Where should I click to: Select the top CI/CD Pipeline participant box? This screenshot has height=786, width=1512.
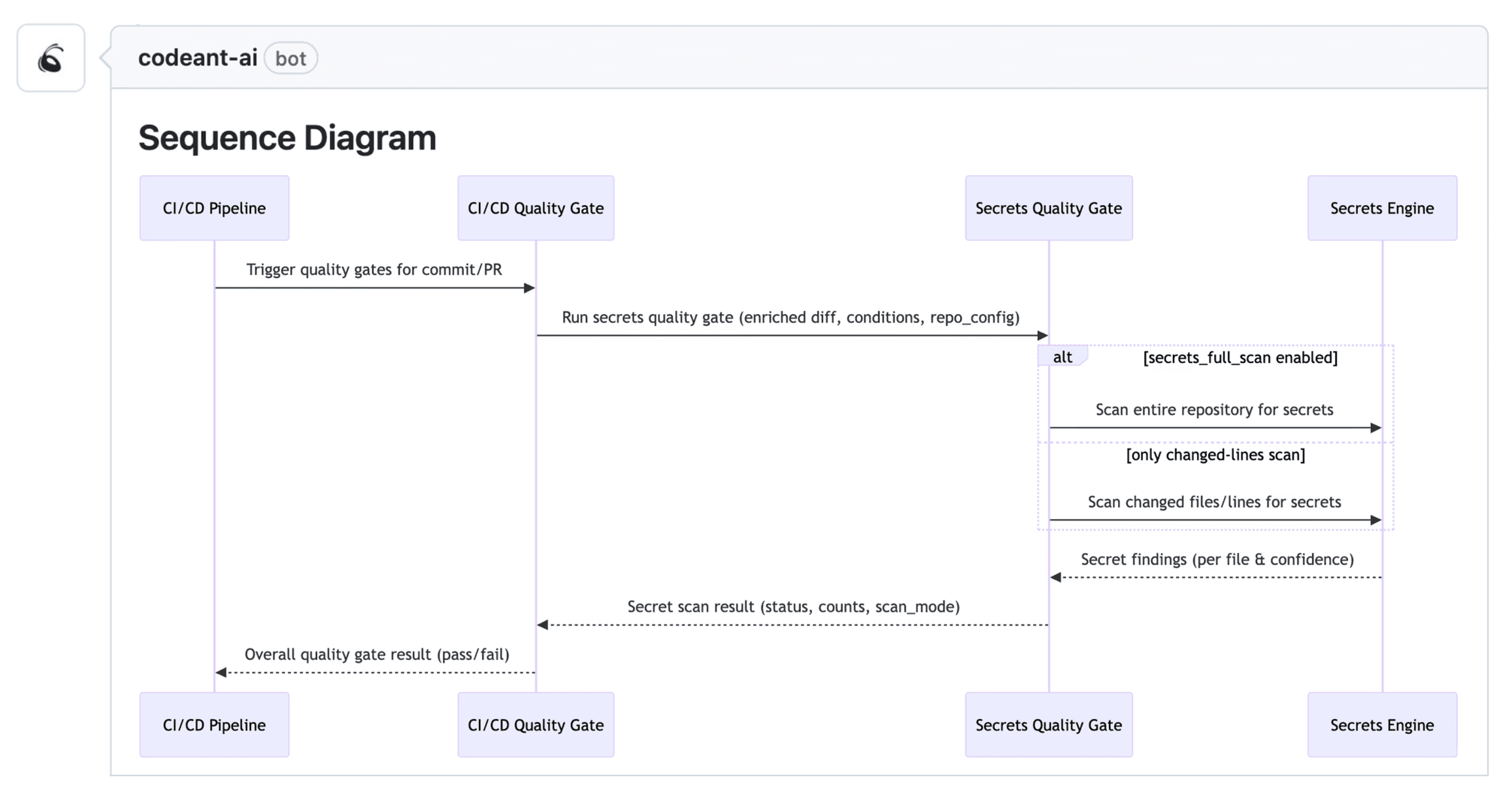(214, 208)
